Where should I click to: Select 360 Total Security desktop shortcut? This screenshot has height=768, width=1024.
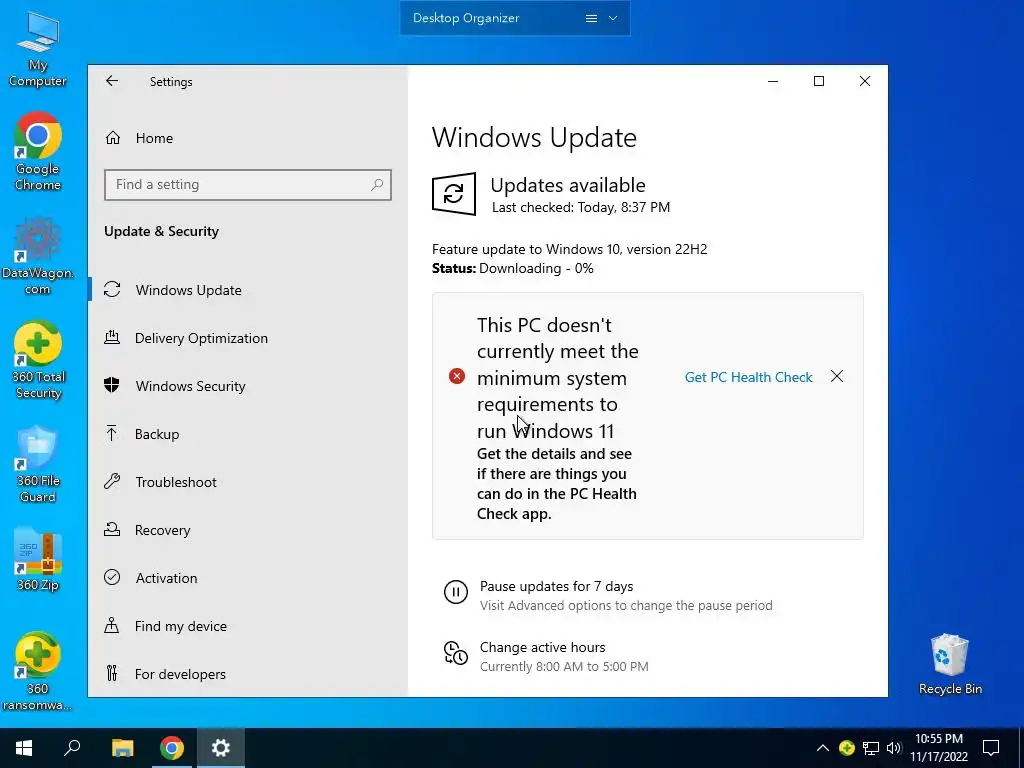[x=38, y=360]
